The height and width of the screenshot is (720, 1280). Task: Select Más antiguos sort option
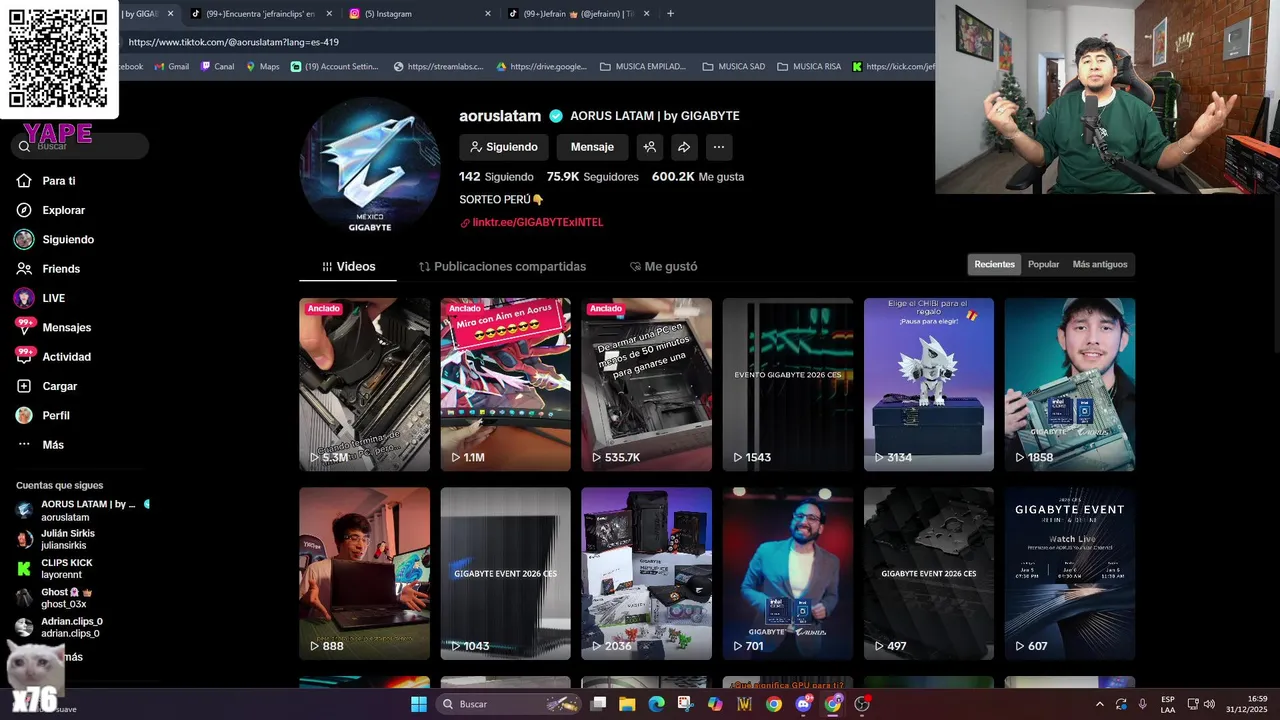click(x=1099, y=265)
